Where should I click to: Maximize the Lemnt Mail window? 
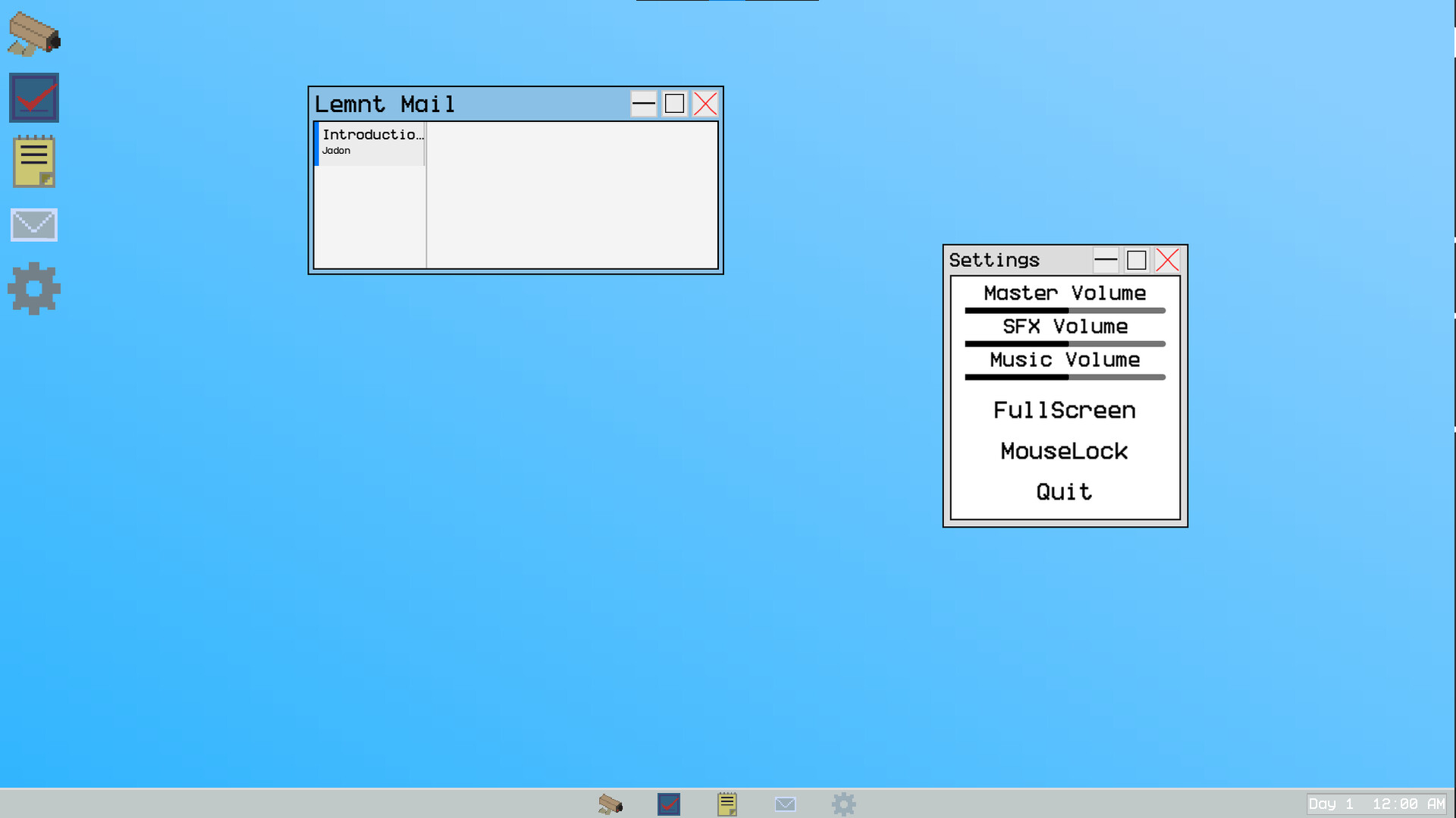674,104
